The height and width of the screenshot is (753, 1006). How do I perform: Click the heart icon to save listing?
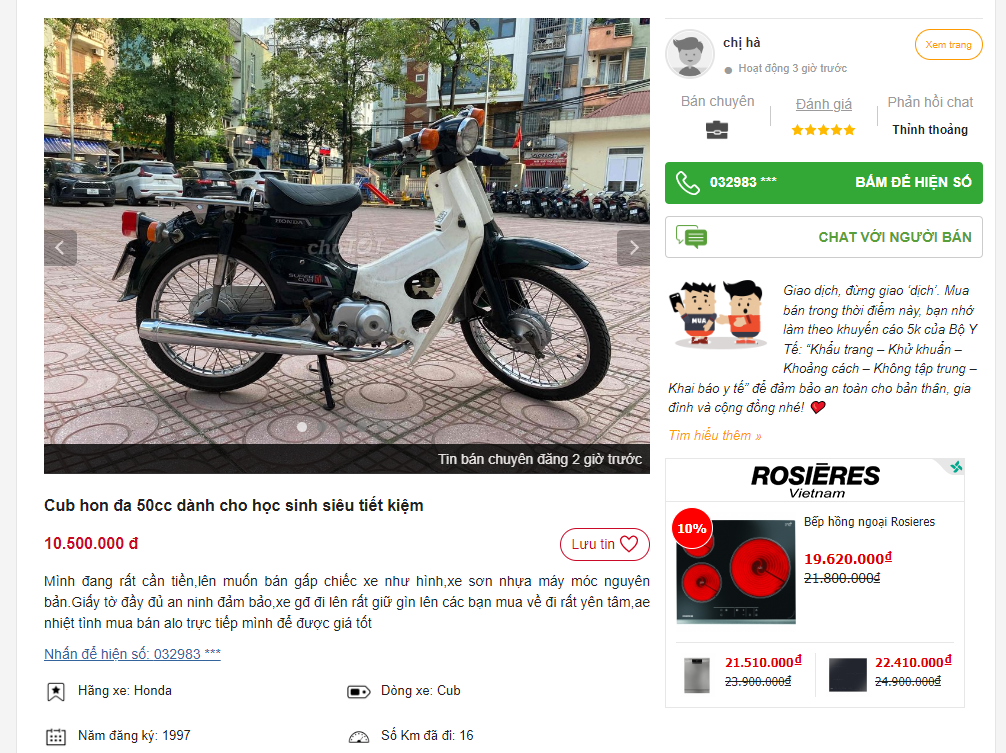(x=629, y=544)
